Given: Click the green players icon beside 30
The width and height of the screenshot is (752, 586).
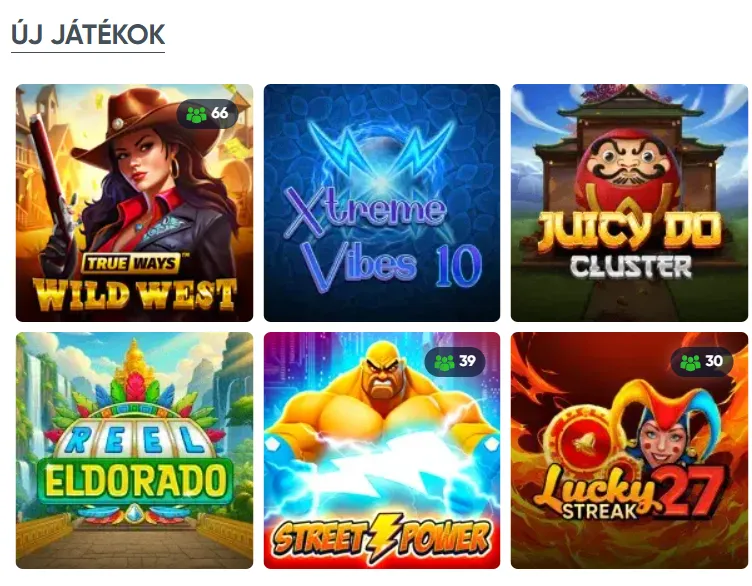Looking at the screenshot, I should [x=690, y=362].
